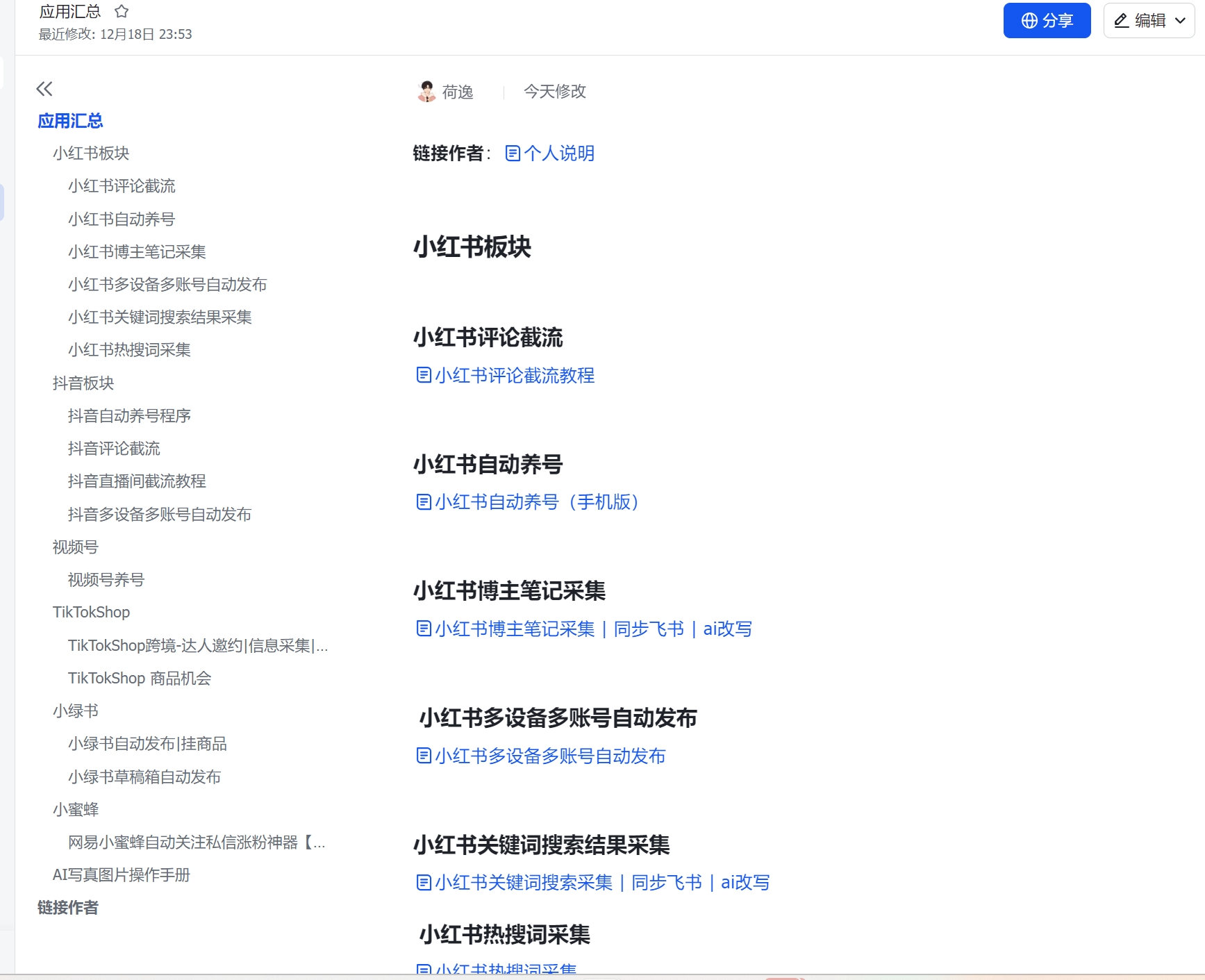Open 小红书博主笔记采集｜同步飞书 link
The image size is (1205, 980).
coord(593,629)
